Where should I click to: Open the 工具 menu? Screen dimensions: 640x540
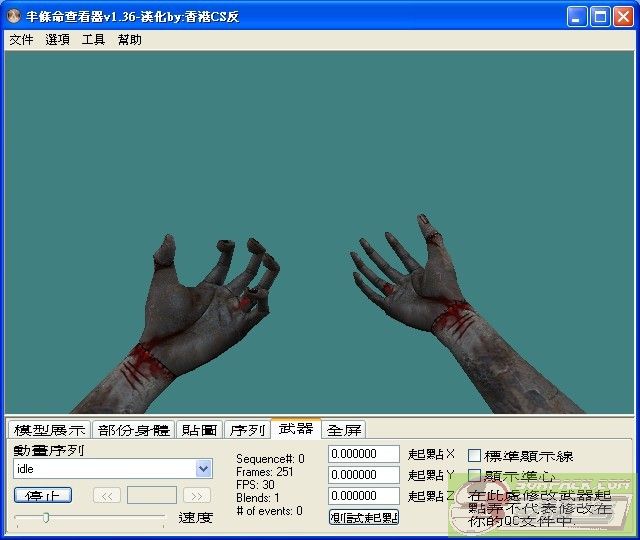93,40
